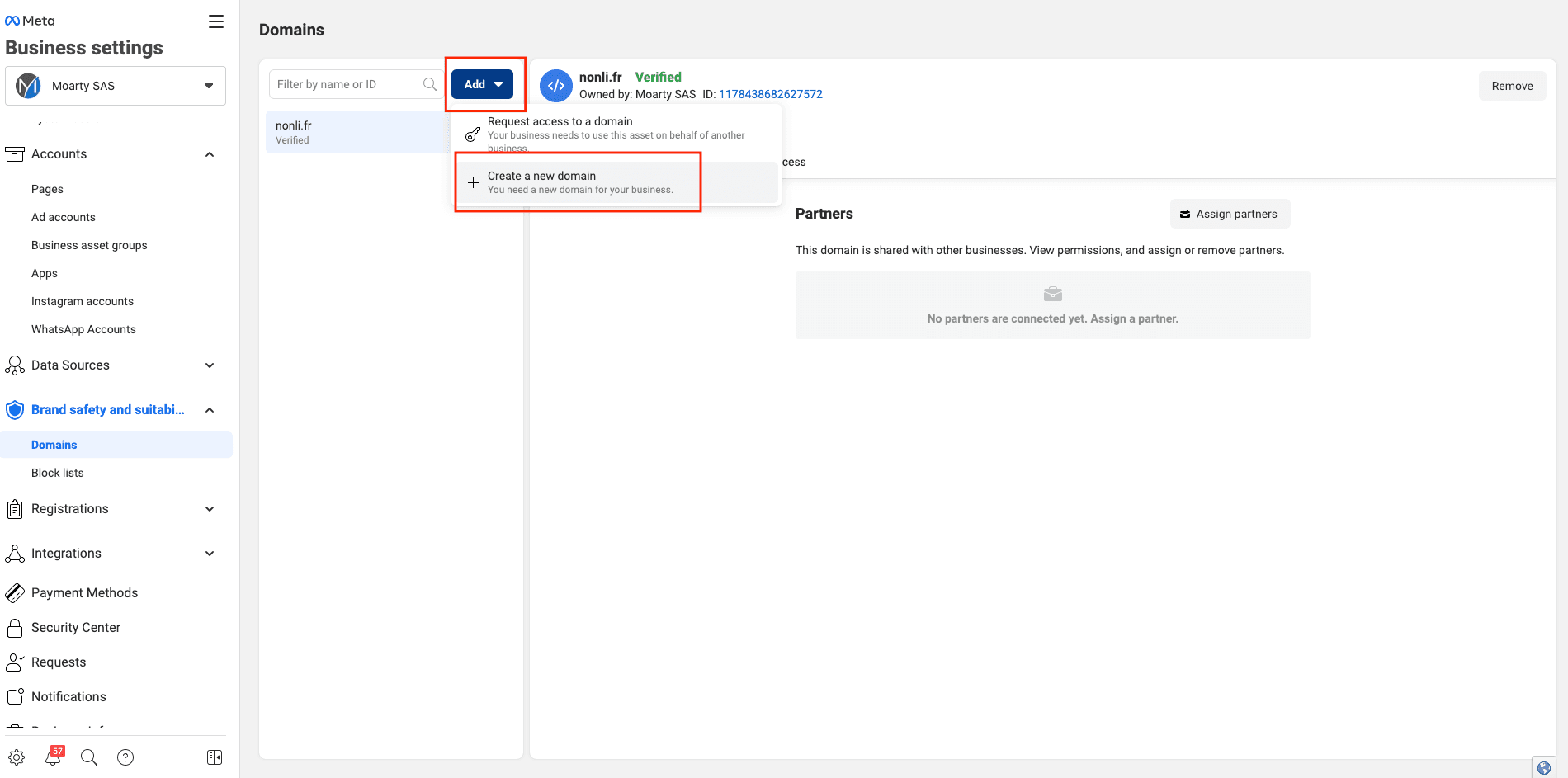Click the Notifications sidebar icon
The height and width of the screenshot is (778, 1568).
15,697
